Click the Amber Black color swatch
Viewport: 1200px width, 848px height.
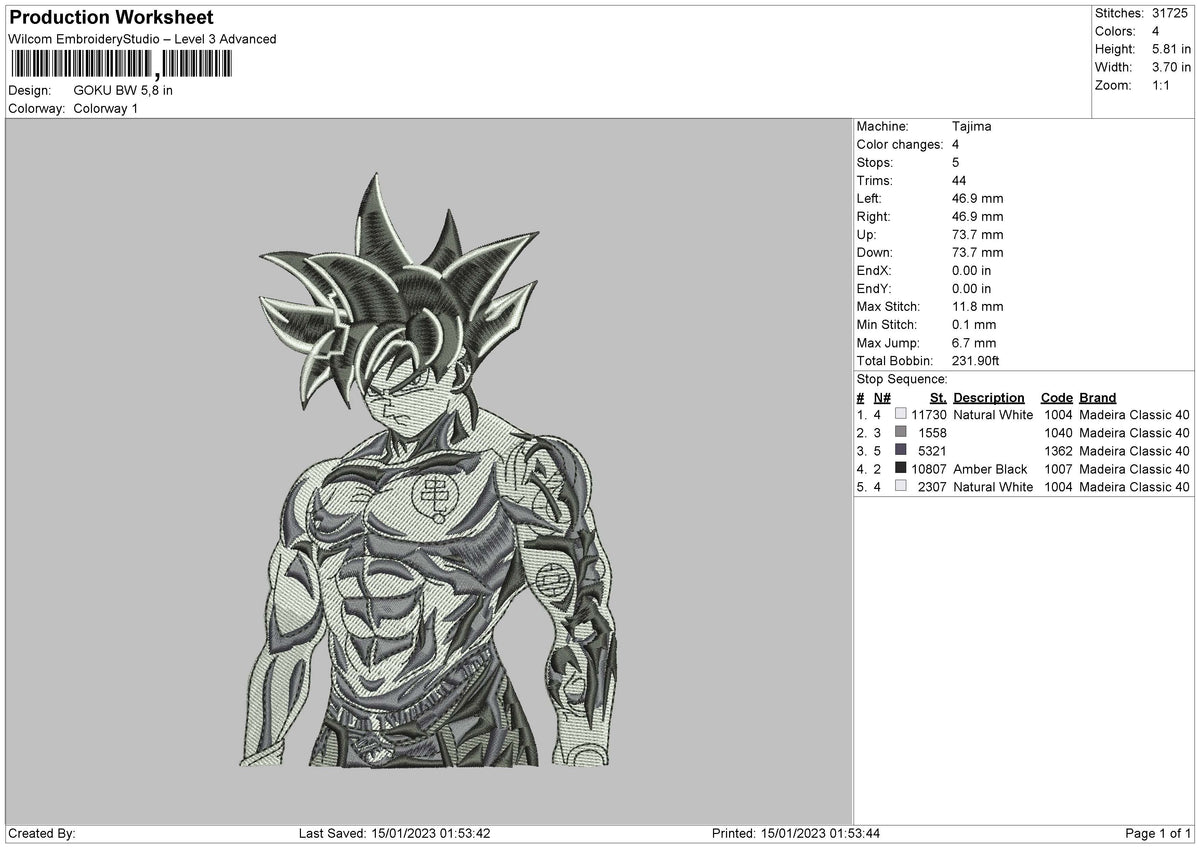click(x=901, y=468)
